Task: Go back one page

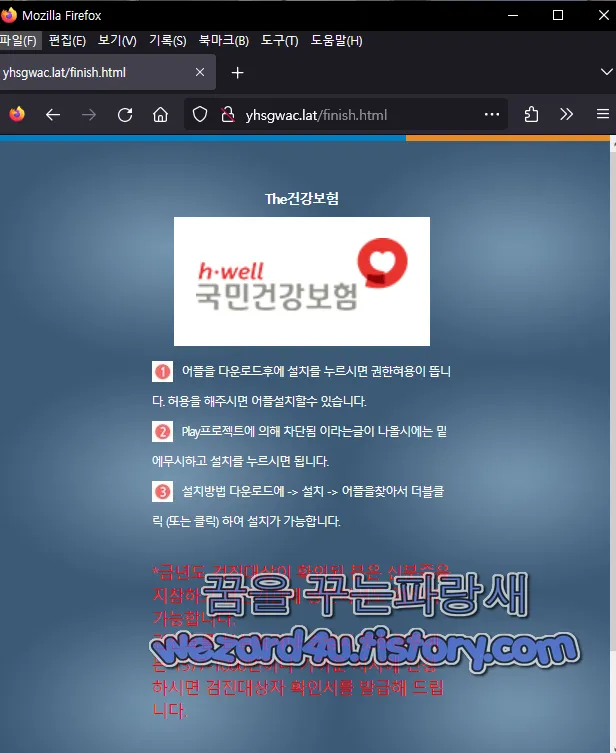Action: pos(53,115)
